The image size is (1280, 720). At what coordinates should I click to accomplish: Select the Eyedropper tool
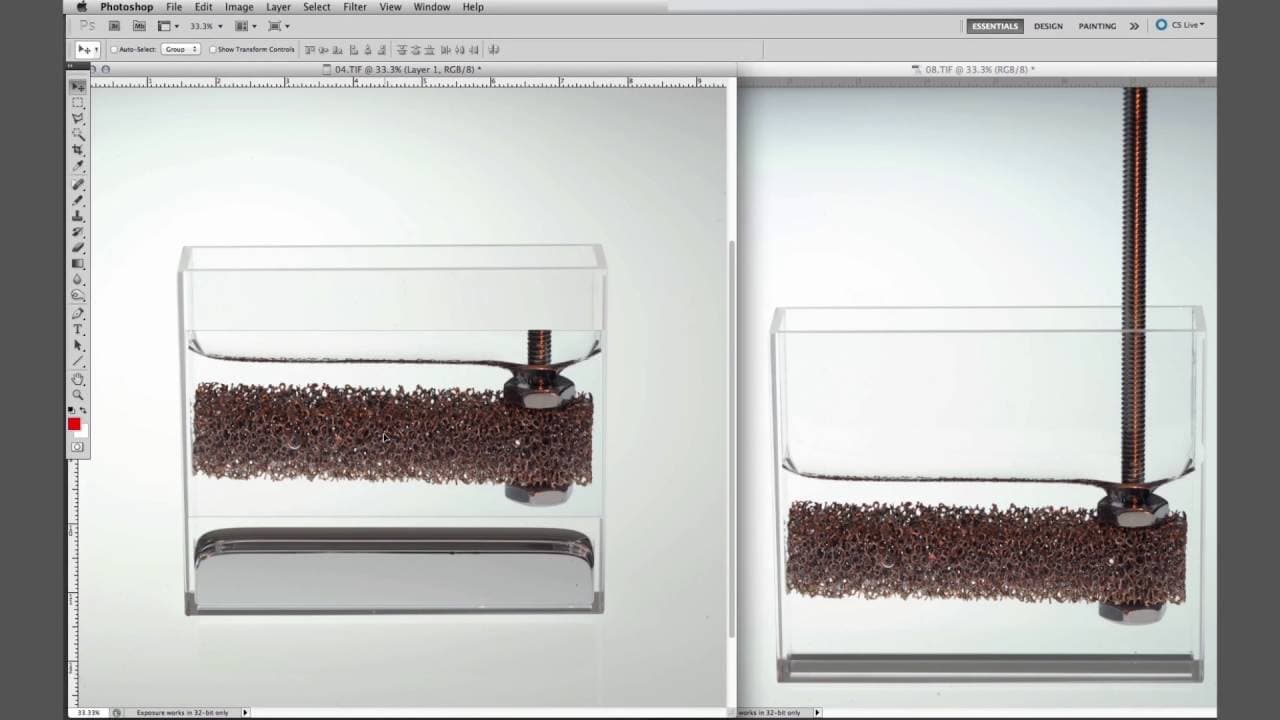coord(78,165)
